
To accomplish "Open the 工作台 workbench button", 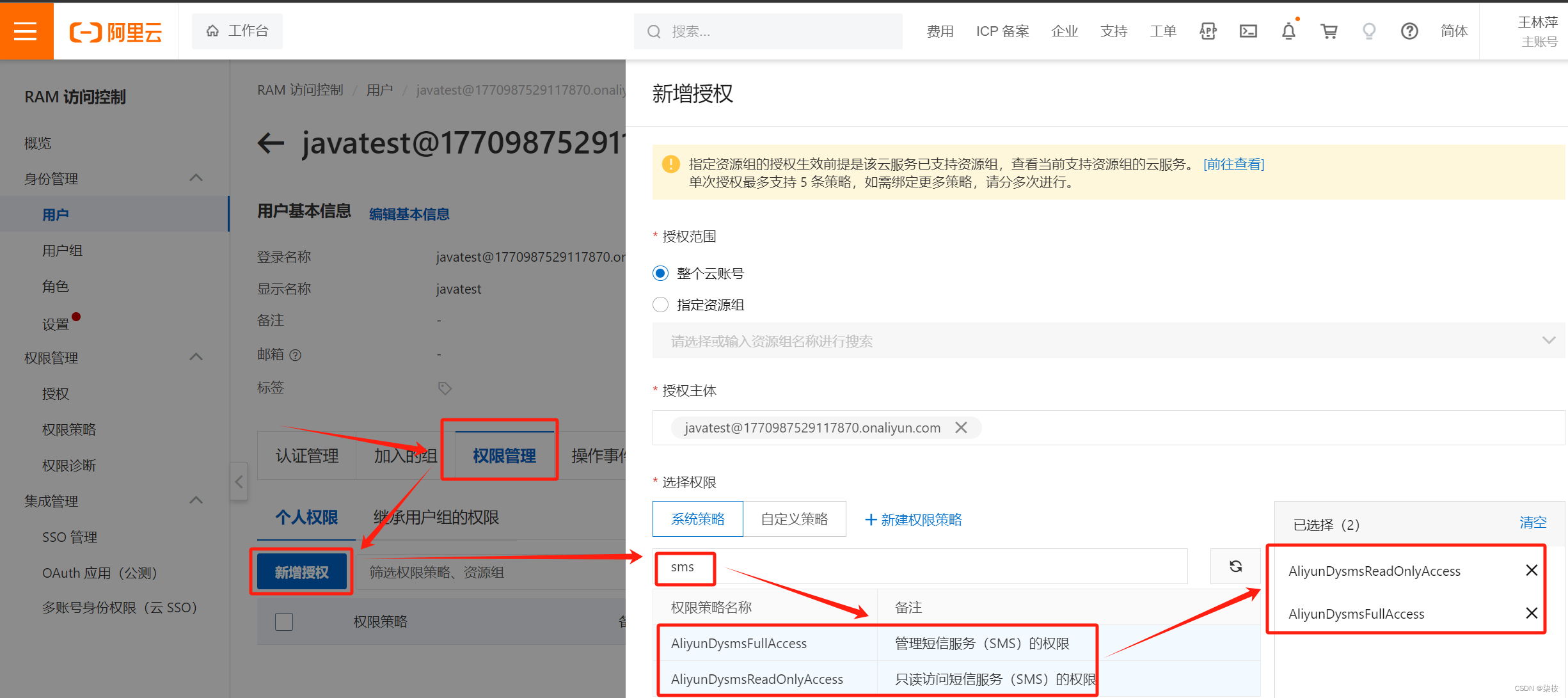I will click(237, 31).
